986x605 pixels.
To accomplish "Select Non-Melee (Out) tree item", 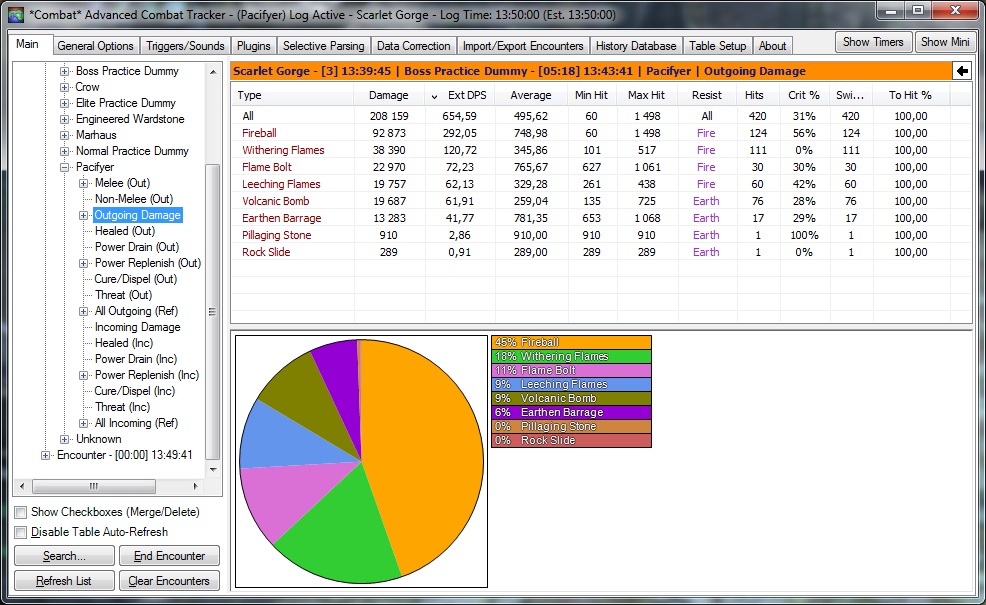I will click(134, 199).
